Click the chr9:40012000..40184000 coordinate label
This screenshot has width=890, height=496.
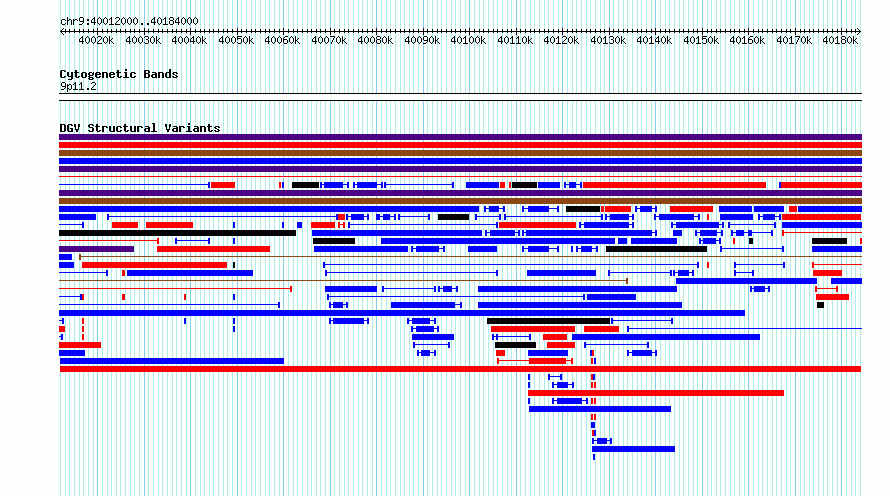coord(129,21)
